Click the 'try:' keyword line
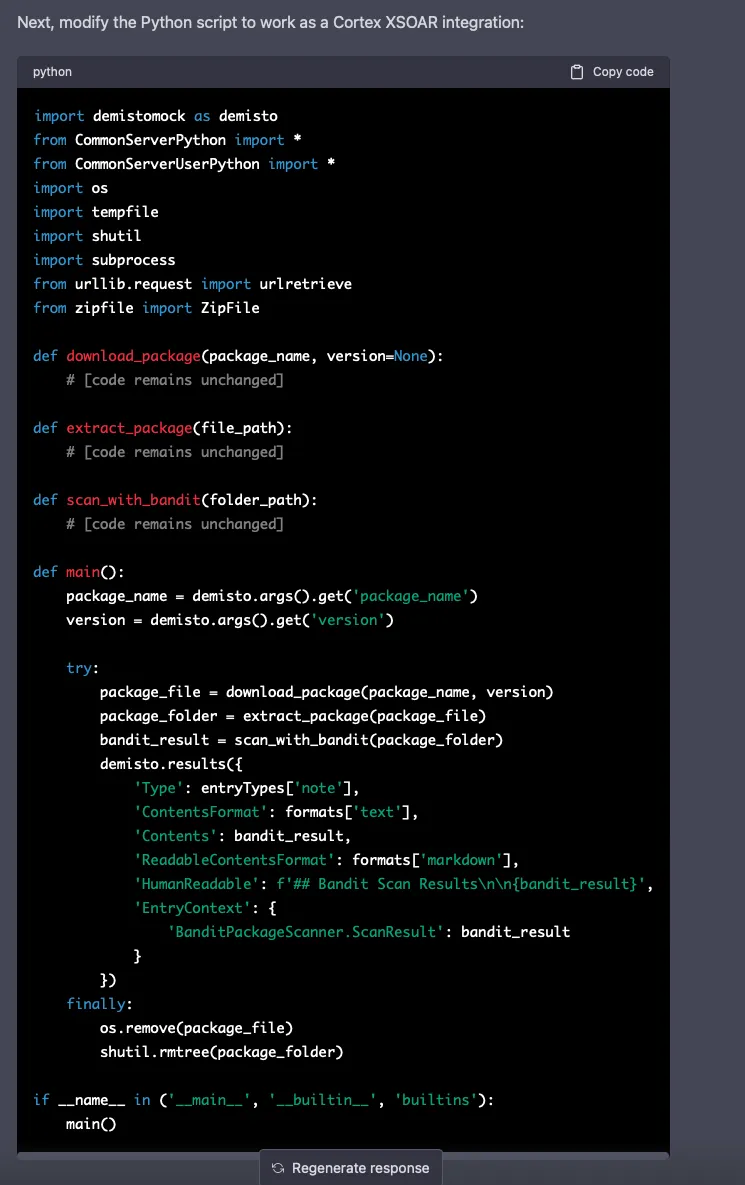The height and width of the screenshot is (1185, 745). click(82, 668)
